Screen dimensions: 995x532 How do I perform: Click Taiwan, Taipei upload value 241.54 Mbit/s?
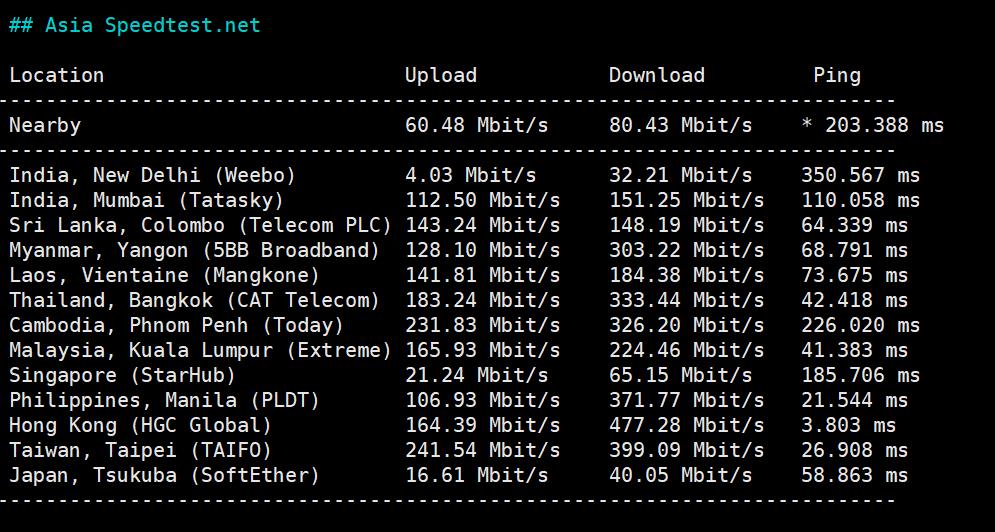(482, 450)
